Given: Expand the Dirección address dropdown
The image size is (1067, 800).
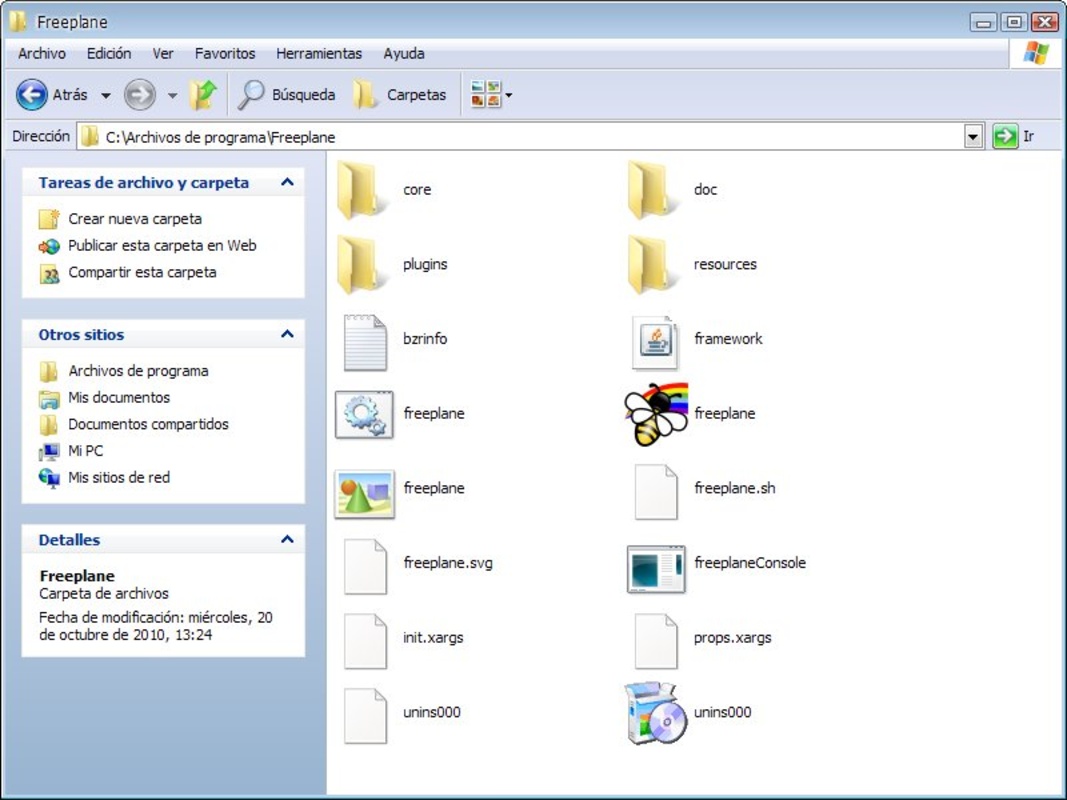Looking at the screenshot, I should (x=973, y=137).
